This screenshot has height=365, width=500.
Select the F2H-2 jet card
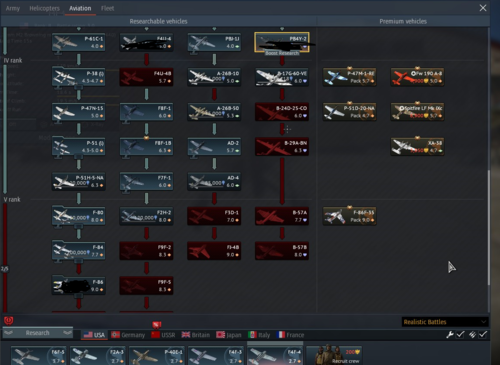(x=146, y=216)
